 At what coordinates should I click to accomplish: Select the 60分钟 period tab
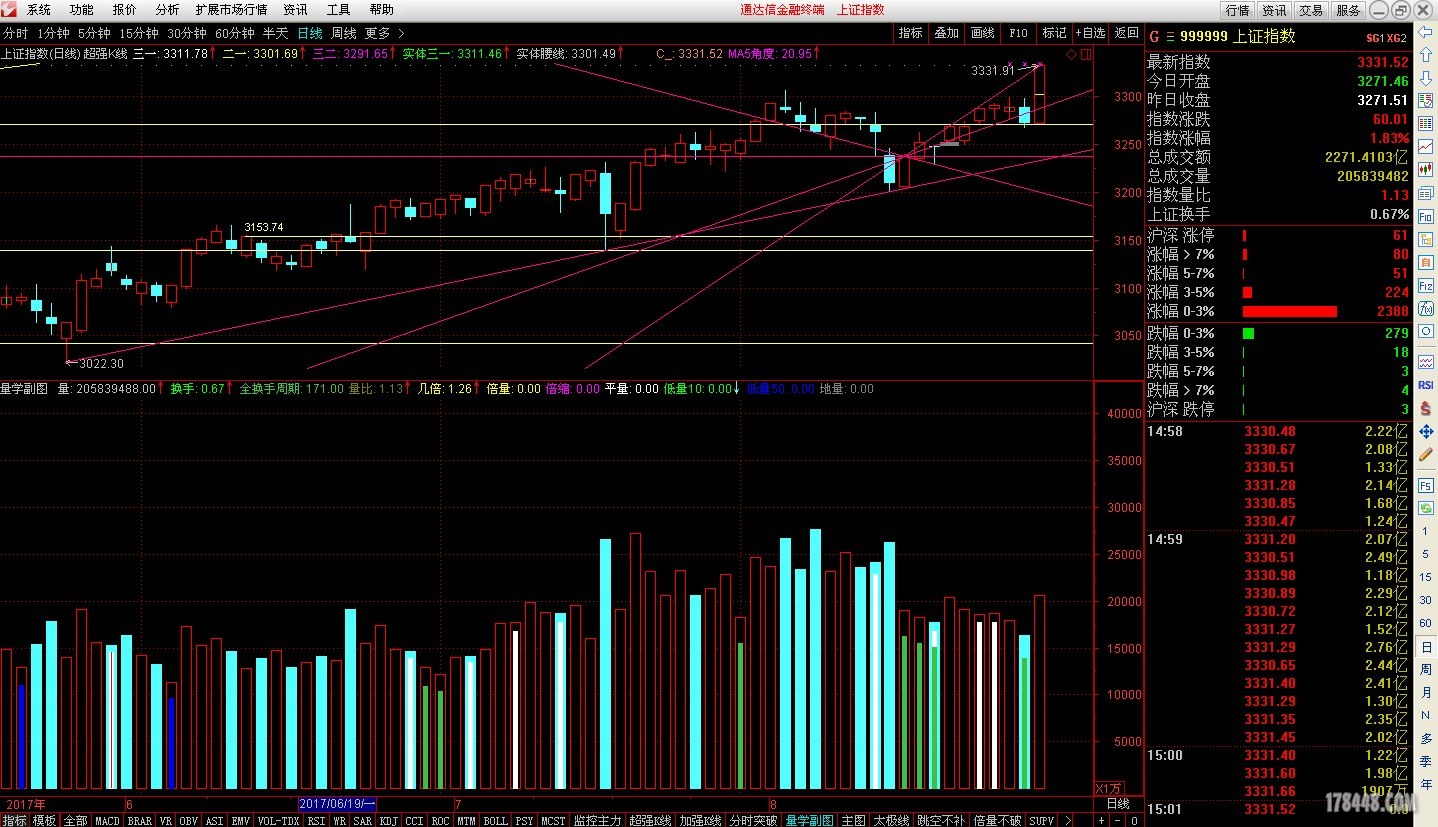click(235, 33)
